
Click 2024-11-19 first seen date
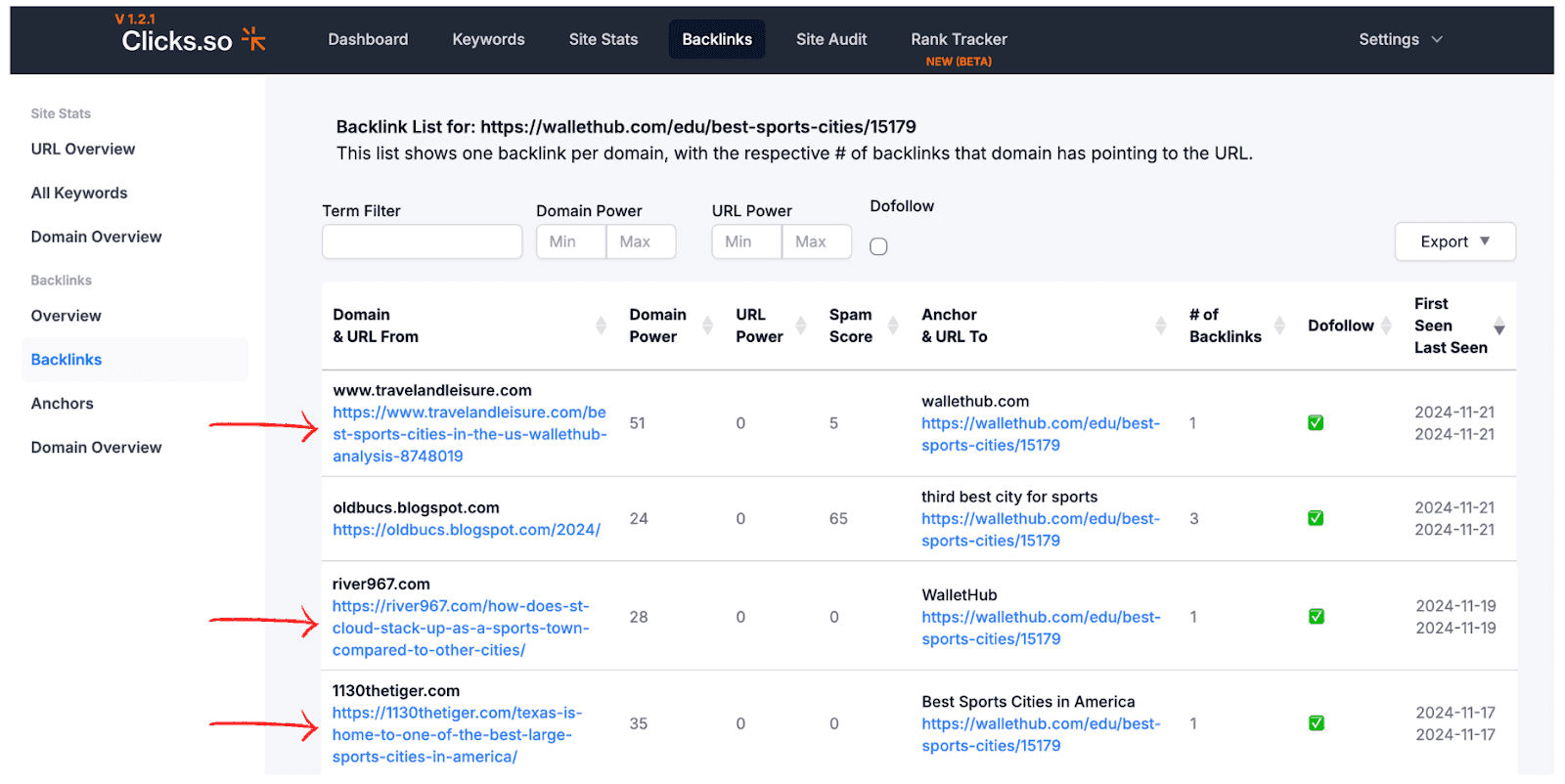click(1455, 606)
